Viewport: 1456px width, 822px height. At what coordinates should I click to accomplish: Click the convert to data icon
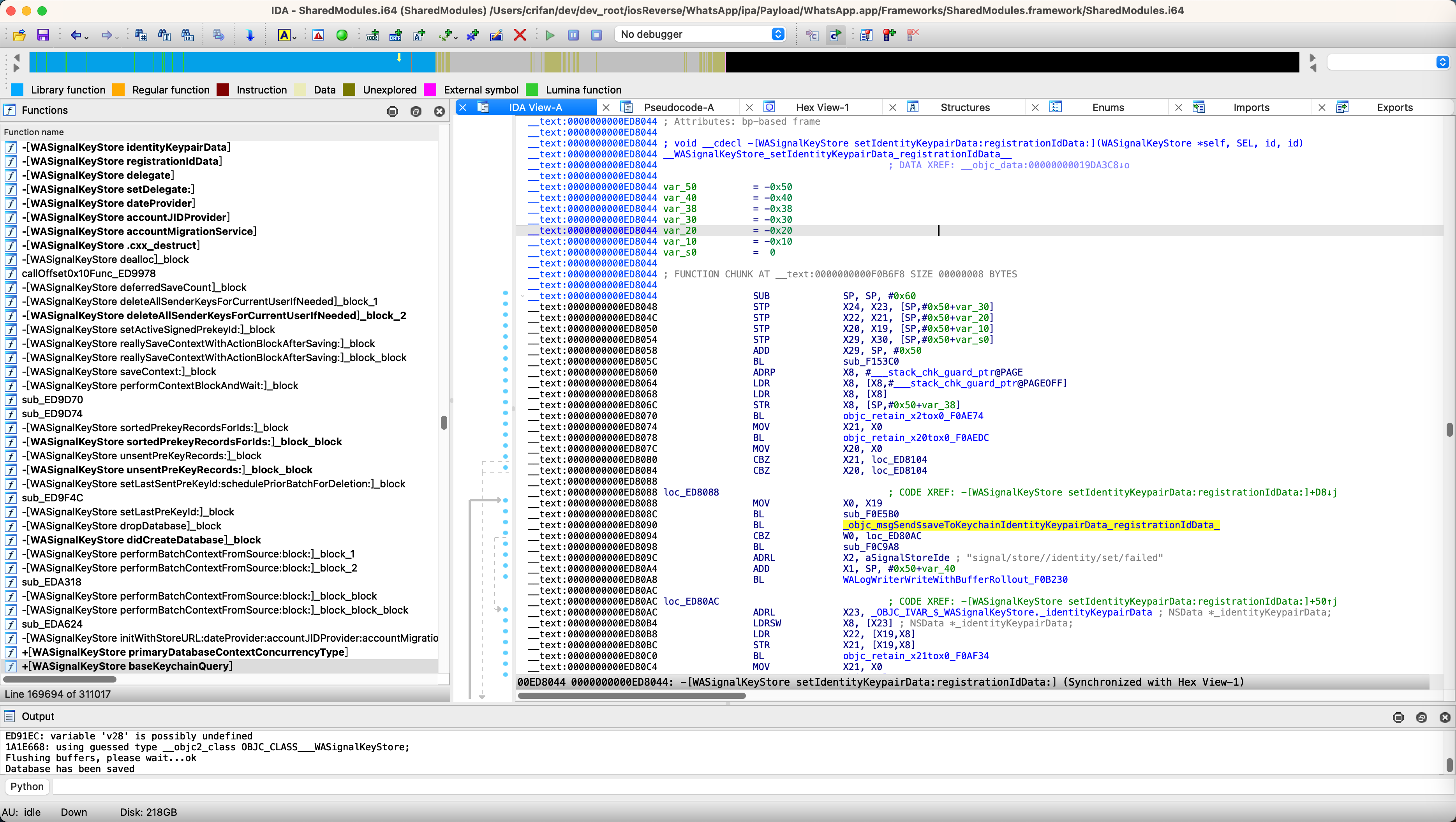pyautogui.click(x=396, y=35)
